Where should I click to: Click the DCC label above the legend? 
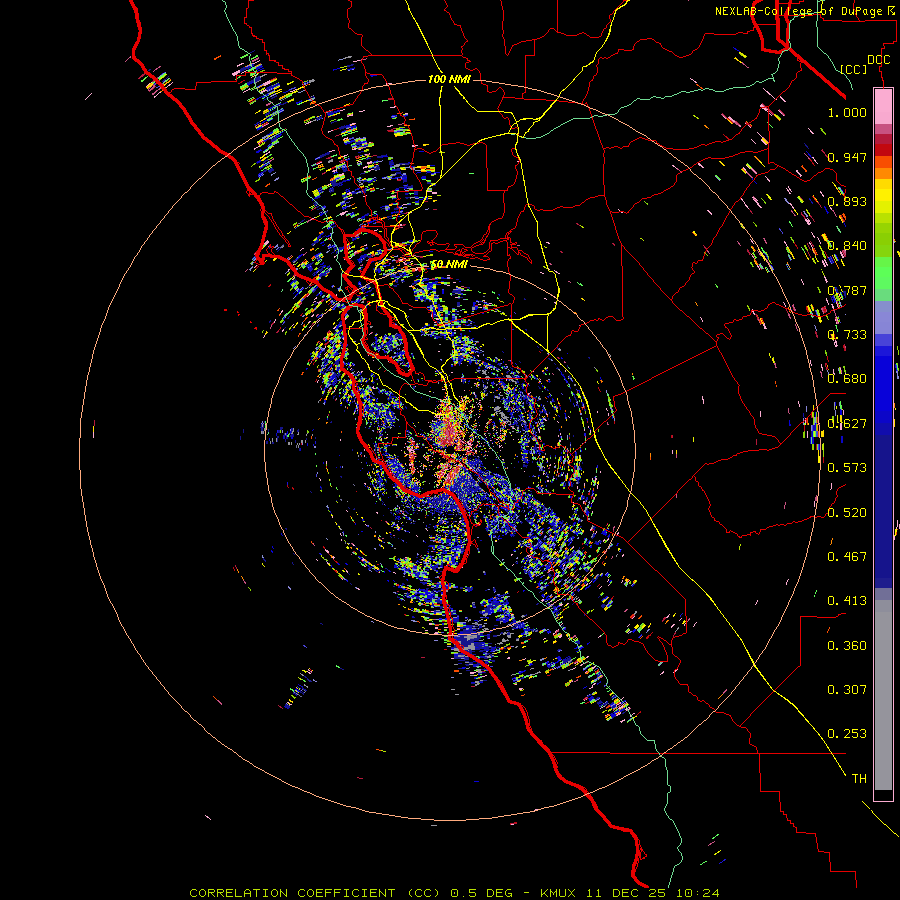point(878,60)
